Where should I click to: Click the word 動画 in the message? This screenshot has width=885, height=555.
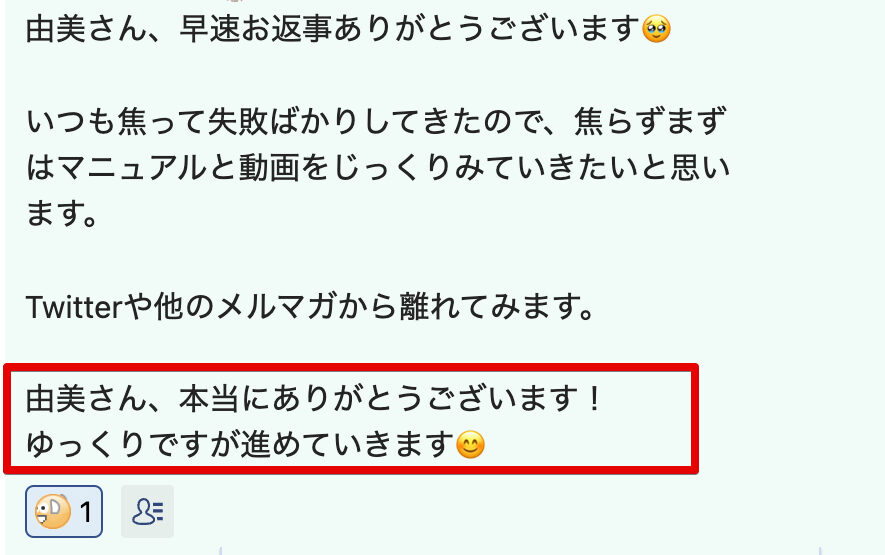tap(269, 168)
